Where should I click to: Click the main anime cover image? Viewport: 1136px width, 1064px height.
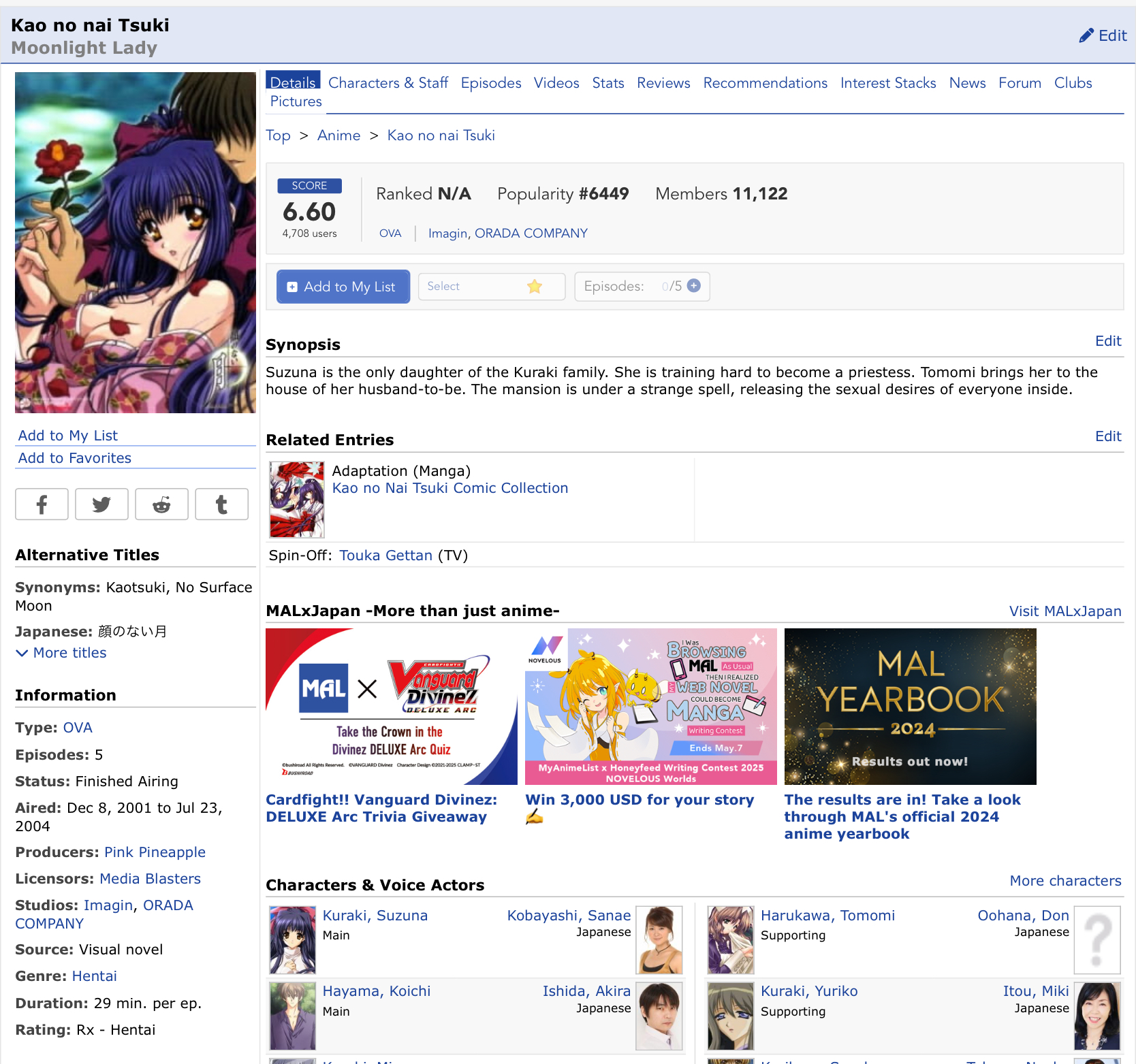click(136, 242)
